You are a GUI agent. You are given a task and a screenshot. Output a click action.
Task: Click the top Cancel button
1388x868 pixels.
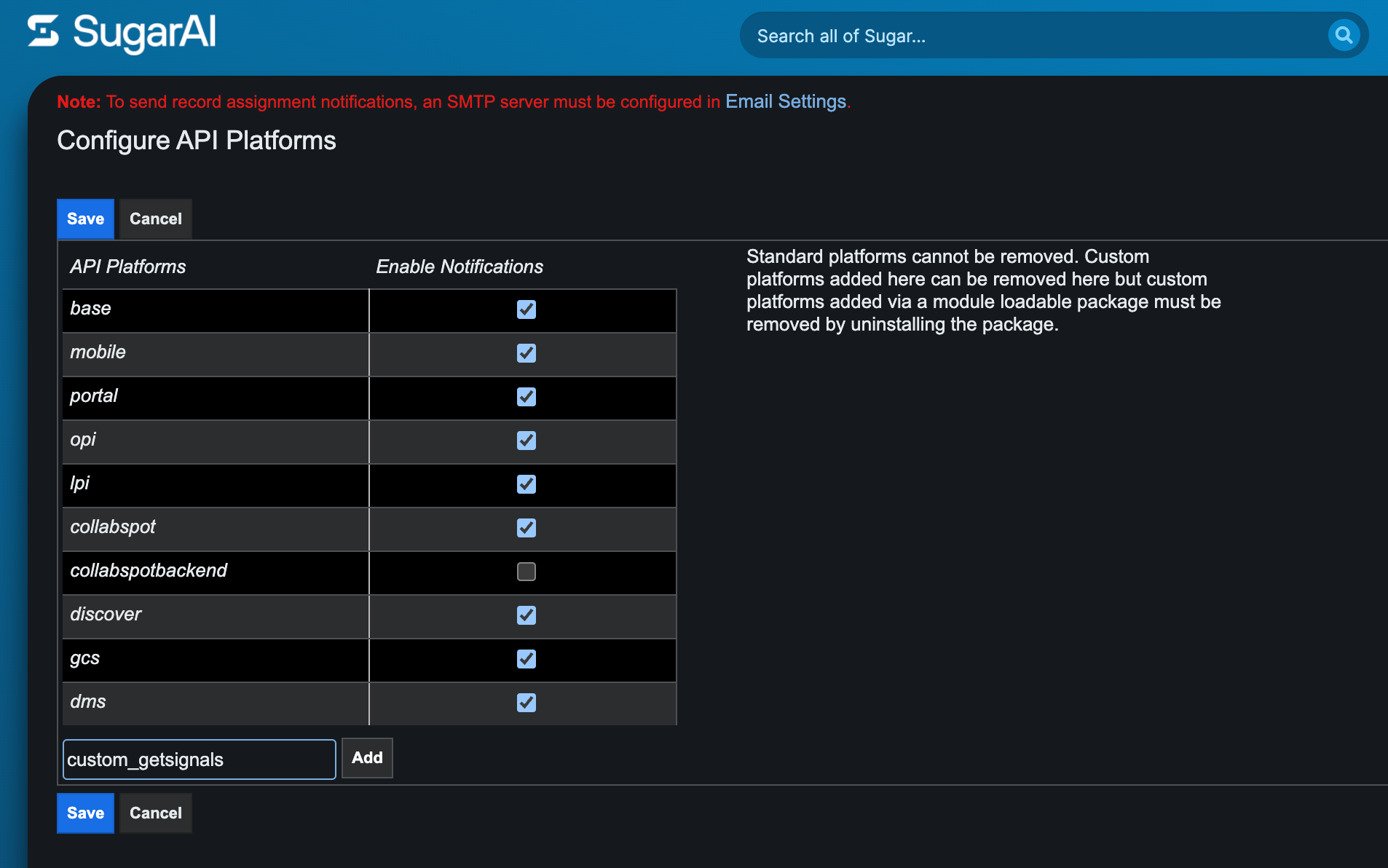point(156,218)
